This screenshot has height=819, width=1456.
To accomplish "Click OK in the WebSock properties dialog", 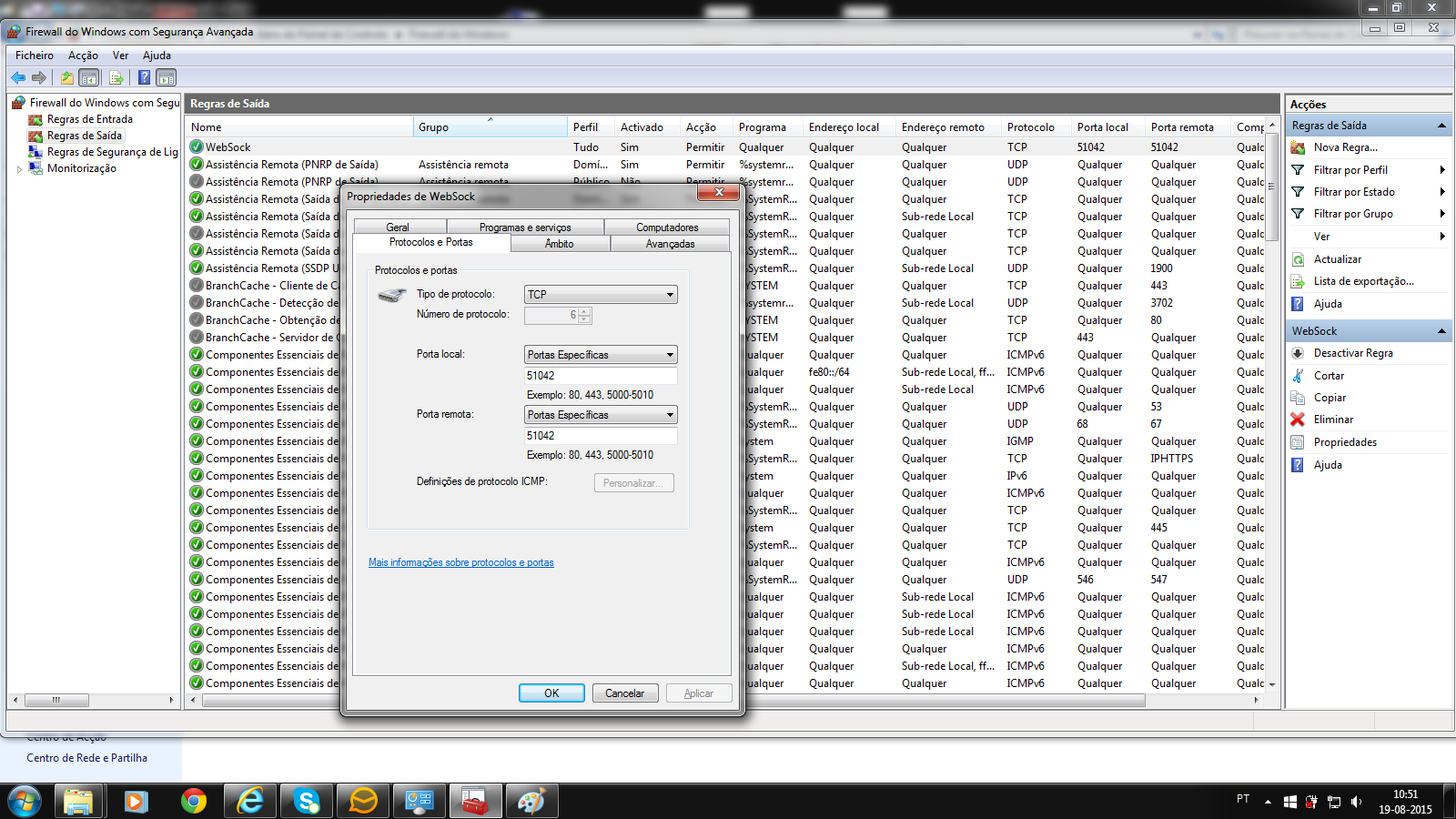I will [x=551, y=693].
